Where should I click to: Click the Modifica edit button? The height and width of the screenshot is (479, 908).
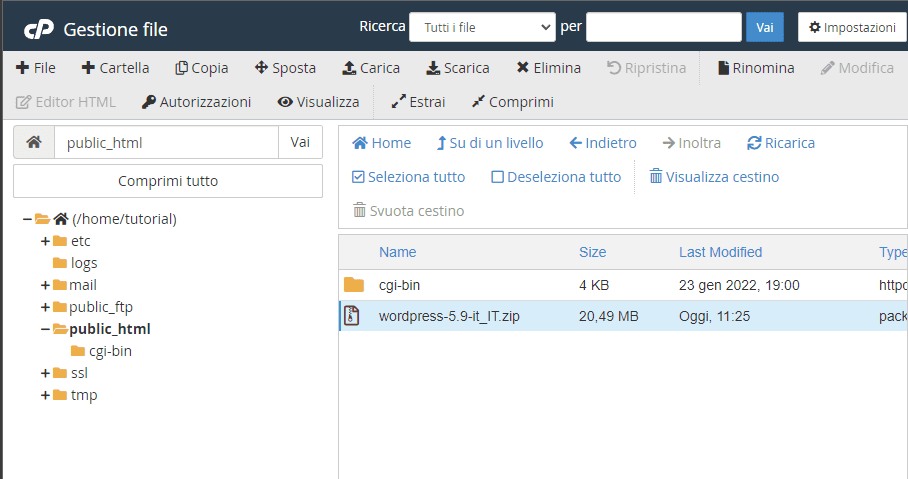tap(857, 68)
